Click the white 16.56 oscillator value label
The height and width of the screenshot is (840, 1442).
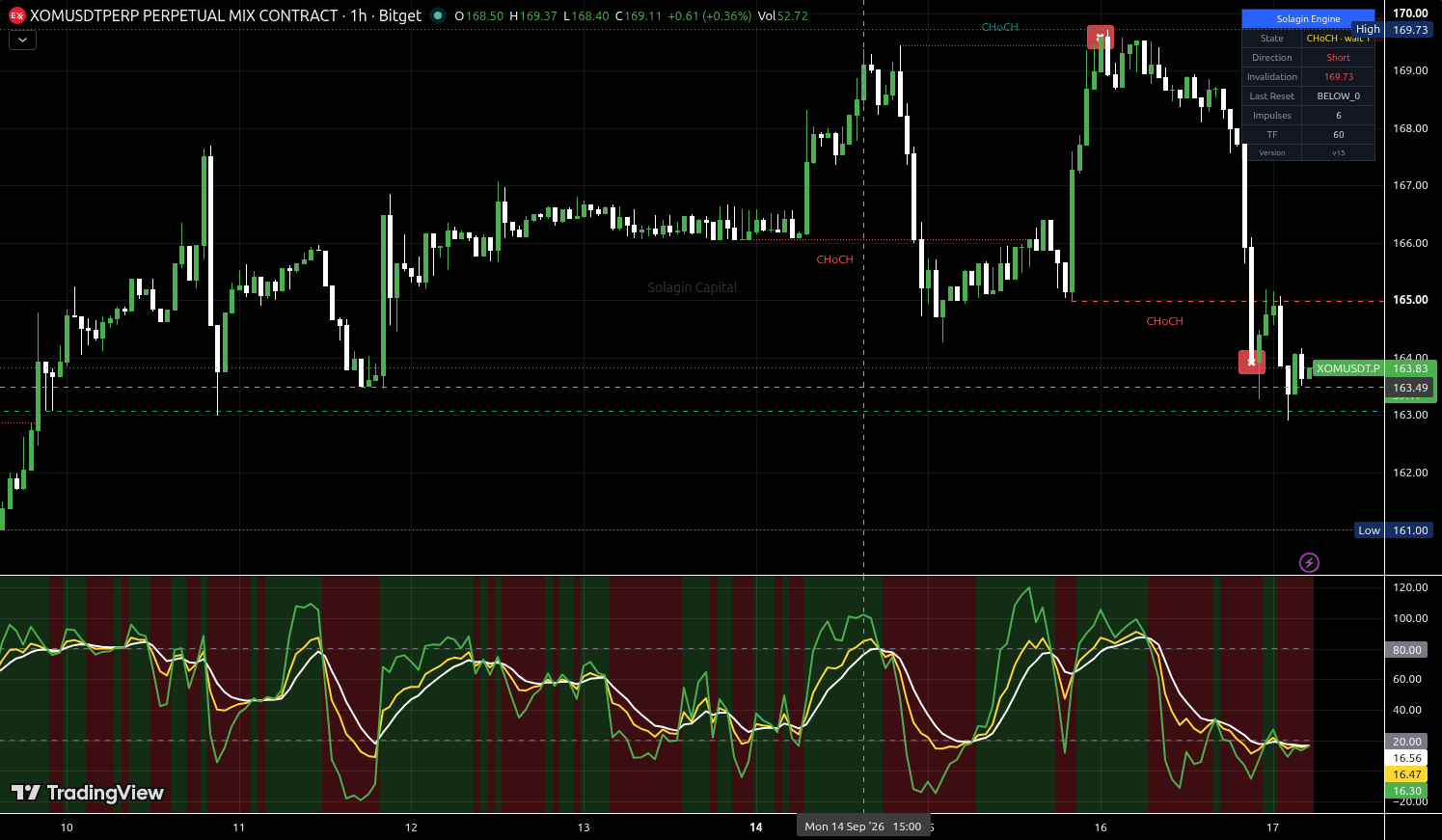coord(1407,758)
